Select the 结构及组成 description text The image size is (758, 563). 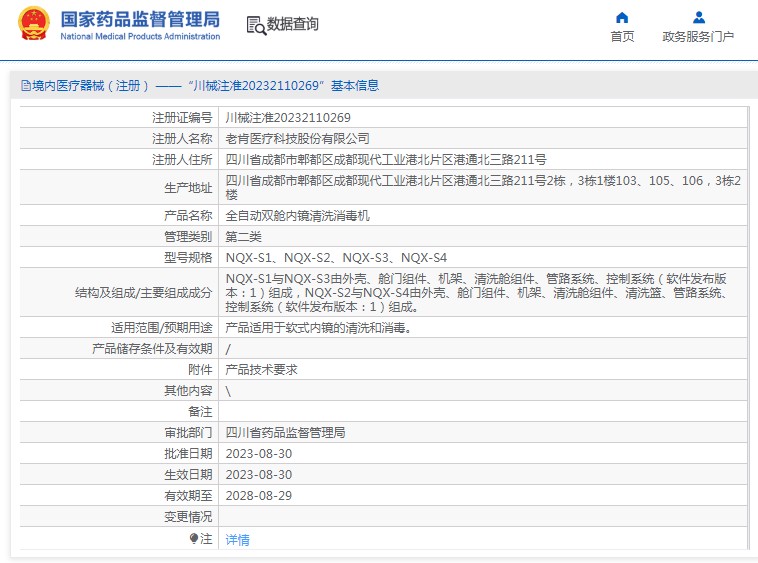tap(477, 292)
